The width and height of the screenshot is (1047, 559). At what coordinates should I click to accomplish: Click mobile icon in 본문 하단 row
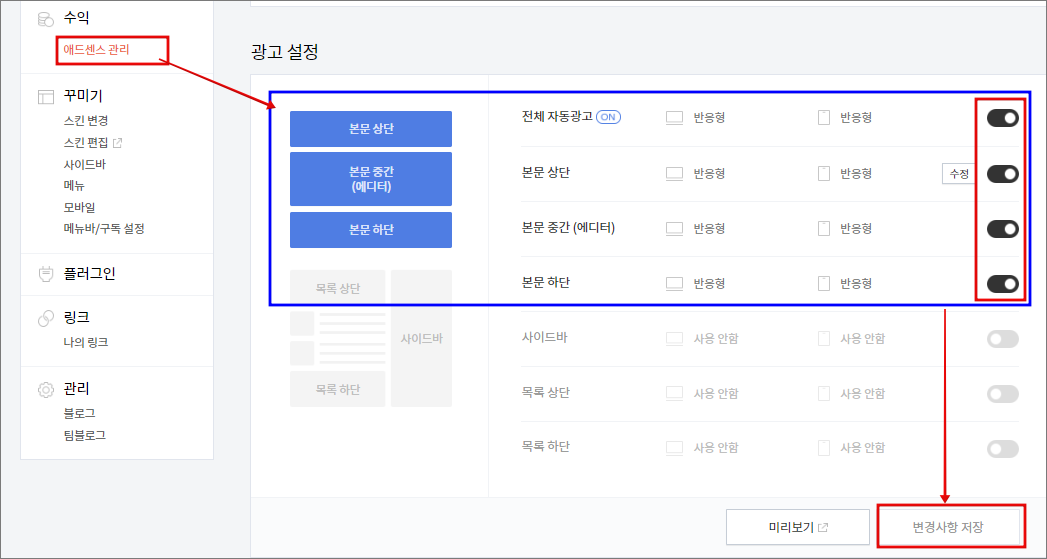[x=824, y=284]
